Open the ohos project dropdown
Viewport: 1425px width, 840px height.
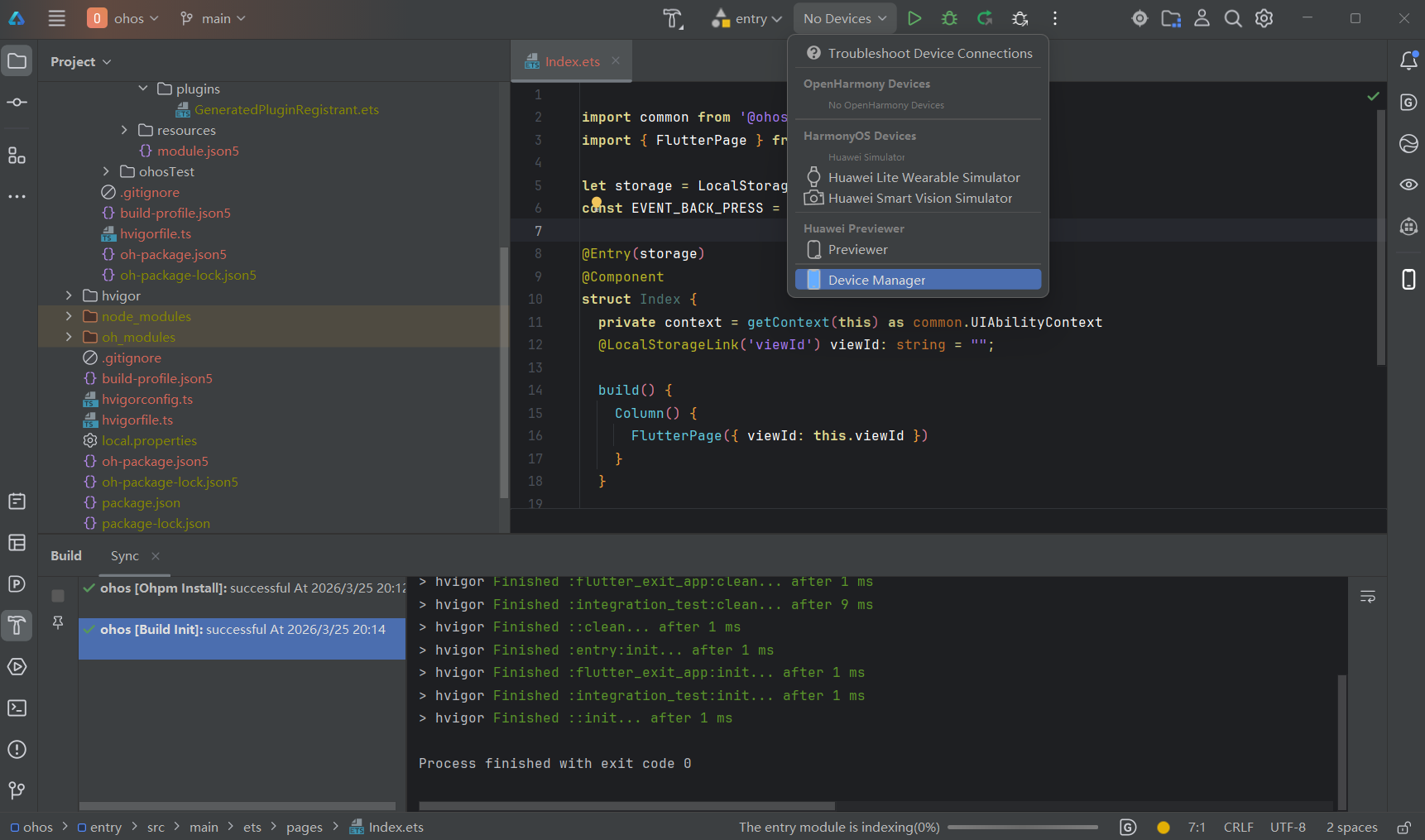pos(124,18)
